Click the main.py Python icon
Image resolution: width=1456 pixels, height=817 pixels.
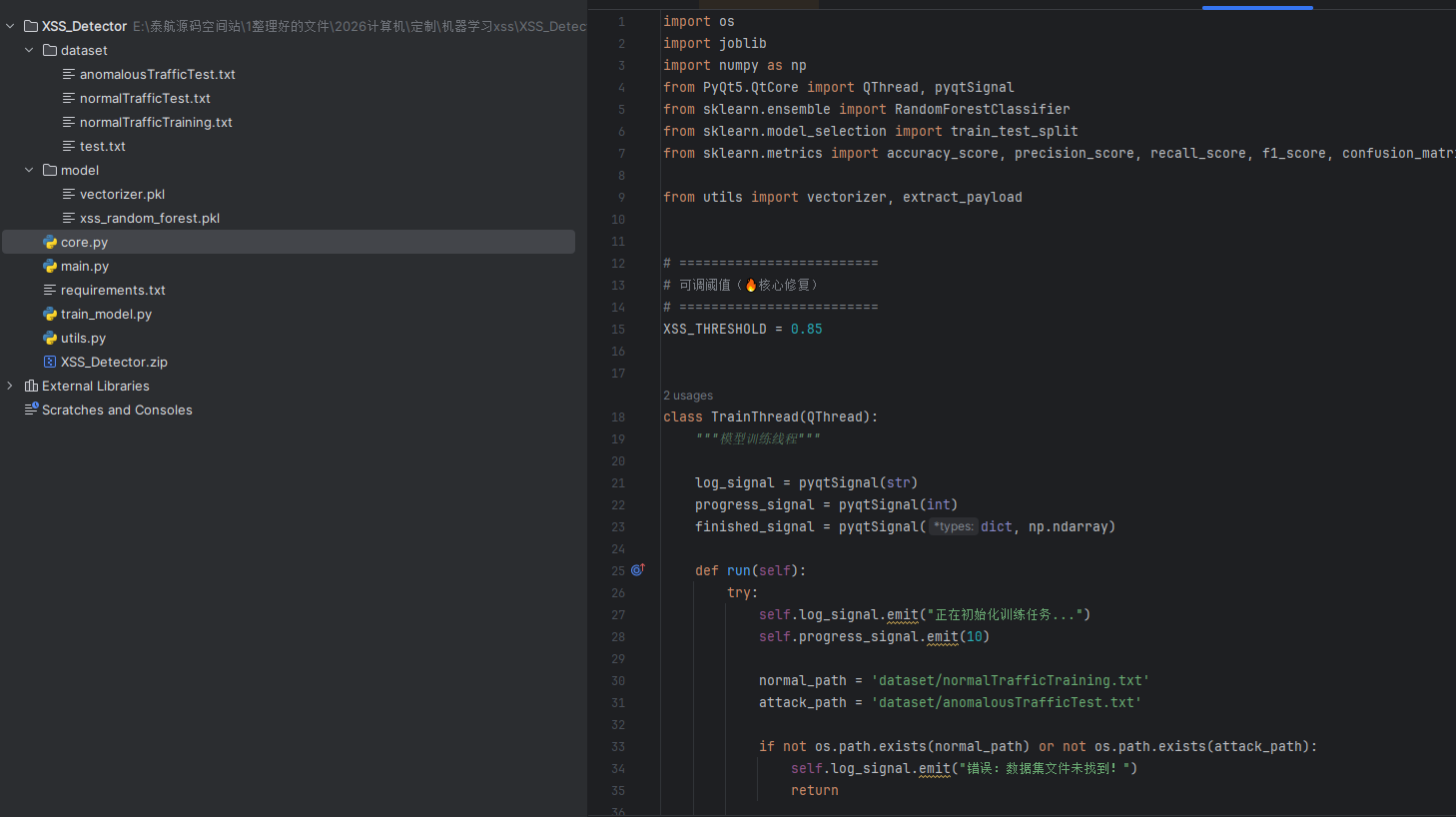[x=50, y=266]
